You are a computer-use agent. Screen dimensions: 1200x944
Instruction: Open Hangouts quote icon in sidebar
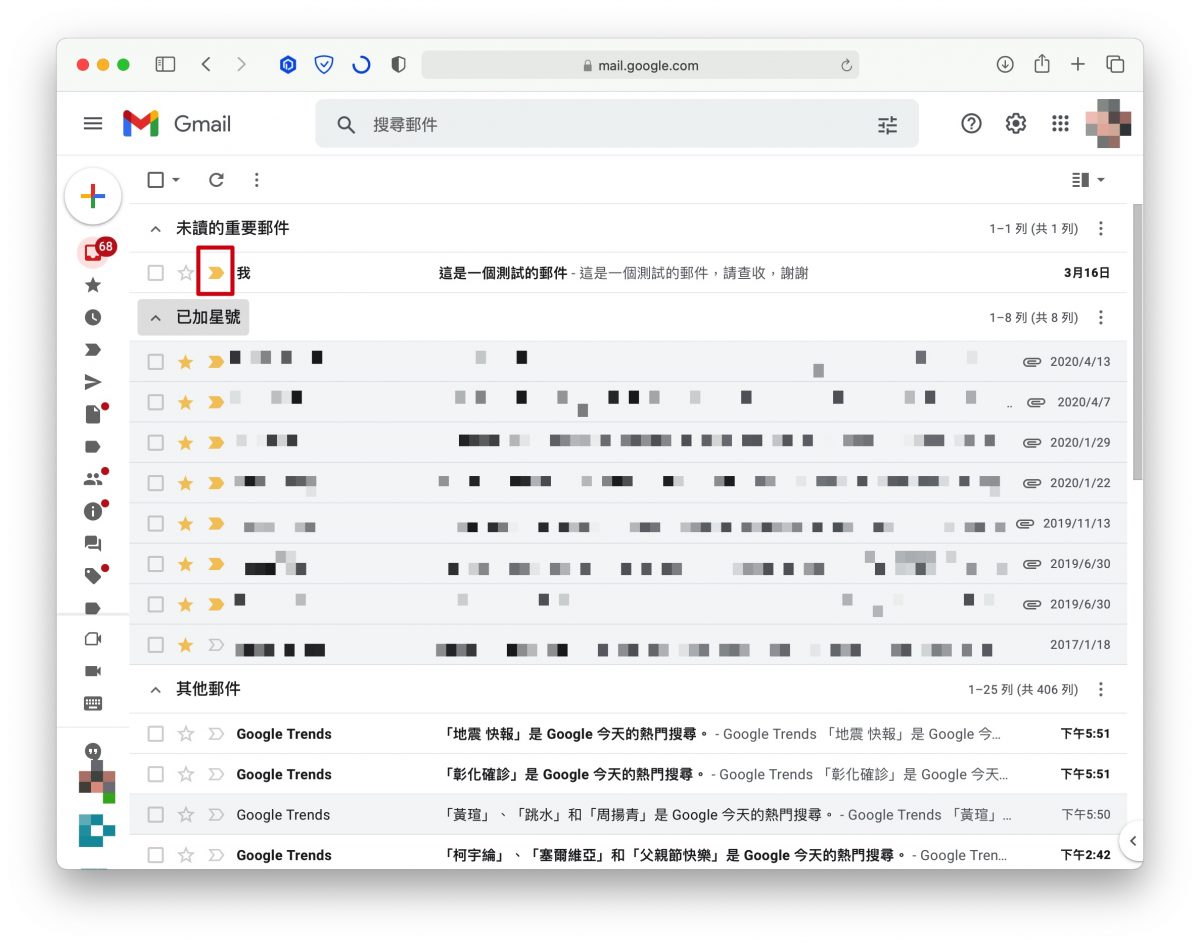[x=93, y=751]
